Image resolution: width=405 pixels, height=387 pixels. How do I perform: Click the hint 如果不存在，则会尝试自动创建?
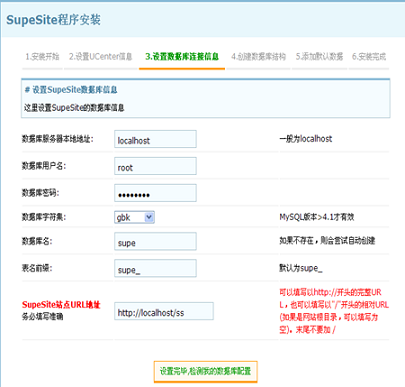(x=327, y=241)
